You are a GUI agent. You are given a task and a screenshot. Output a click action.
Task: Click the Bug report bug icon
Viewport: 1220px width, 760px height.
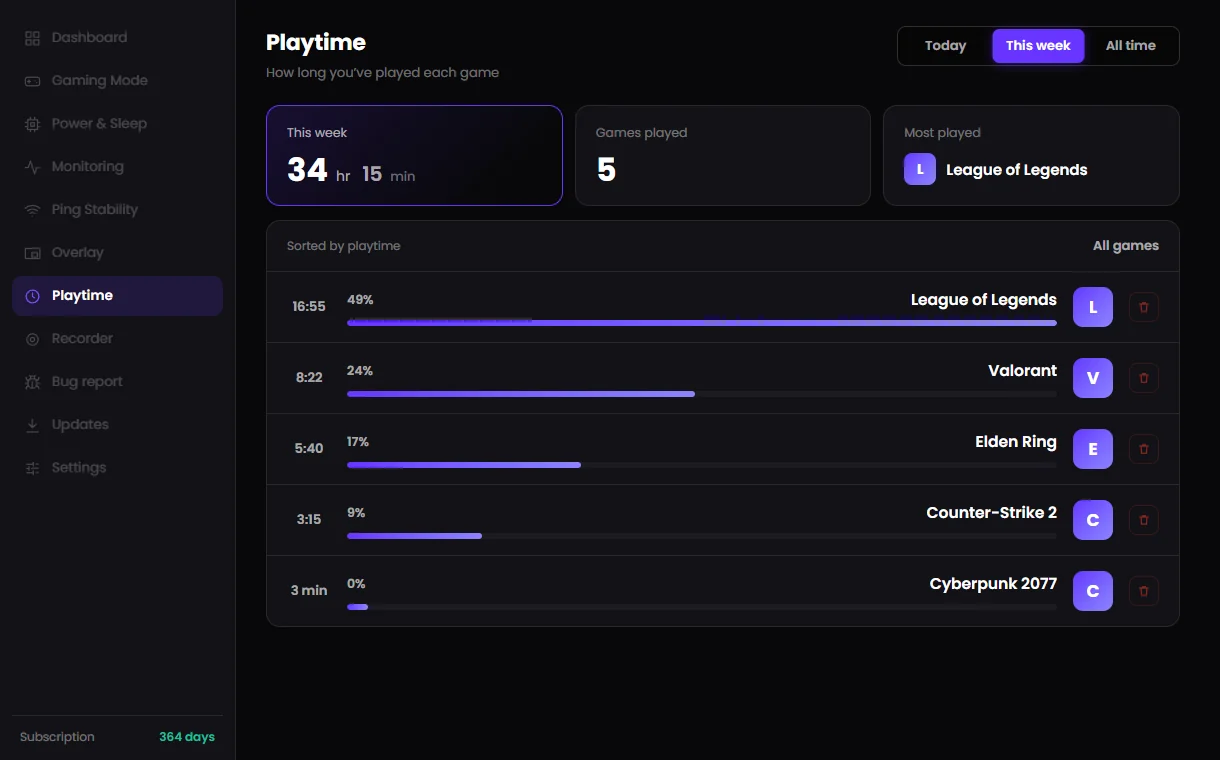(x=32, y=382)
